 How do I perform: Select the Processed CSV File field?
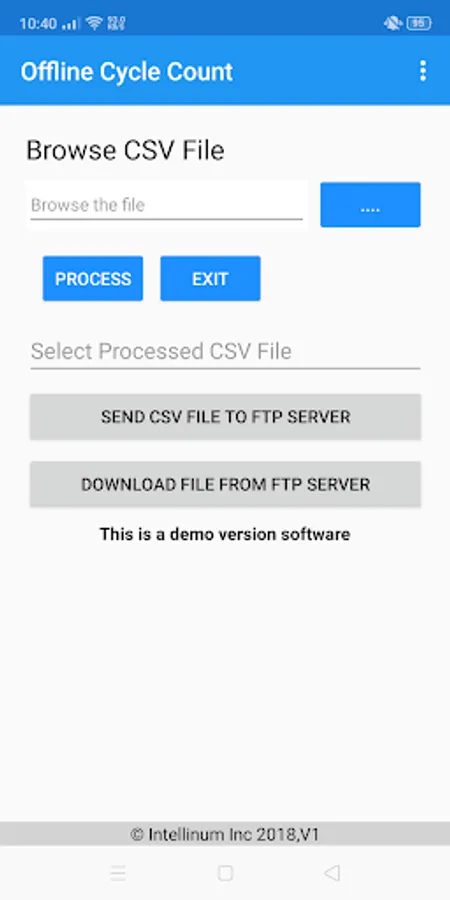point(226,351)
